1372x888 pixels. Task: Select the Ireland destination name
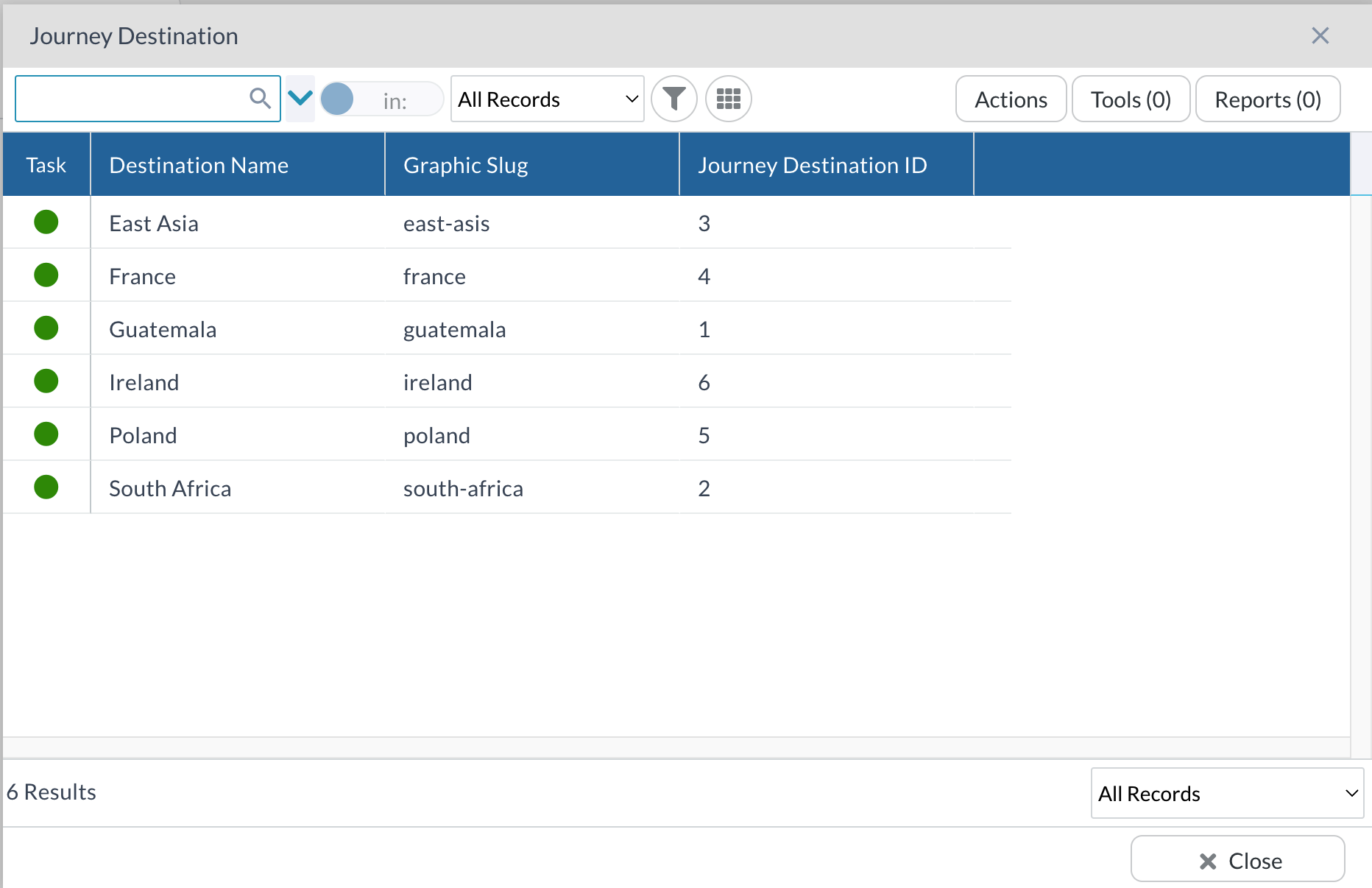tap(144, 382)
